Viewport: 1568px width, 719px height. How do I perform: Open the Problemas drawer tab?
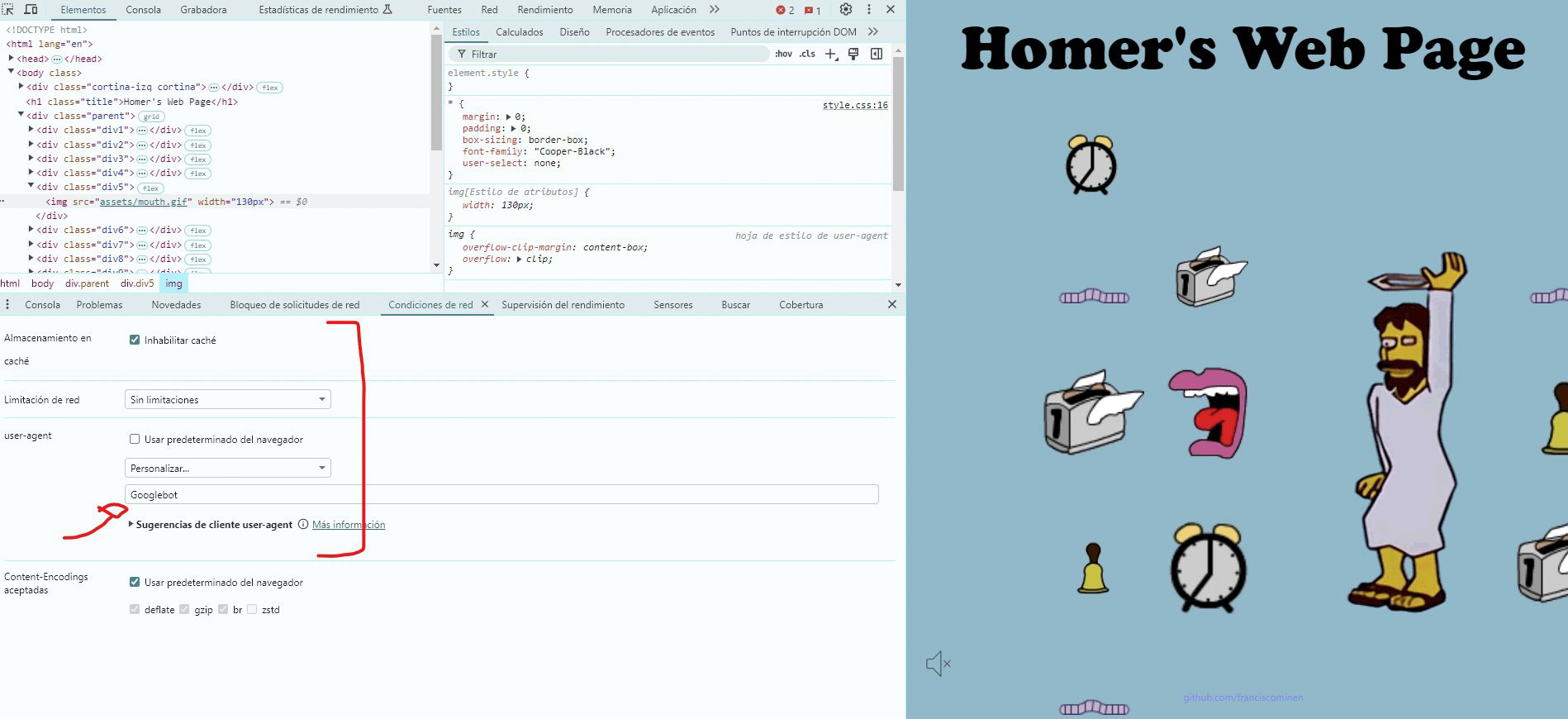[x=99, y=305]
